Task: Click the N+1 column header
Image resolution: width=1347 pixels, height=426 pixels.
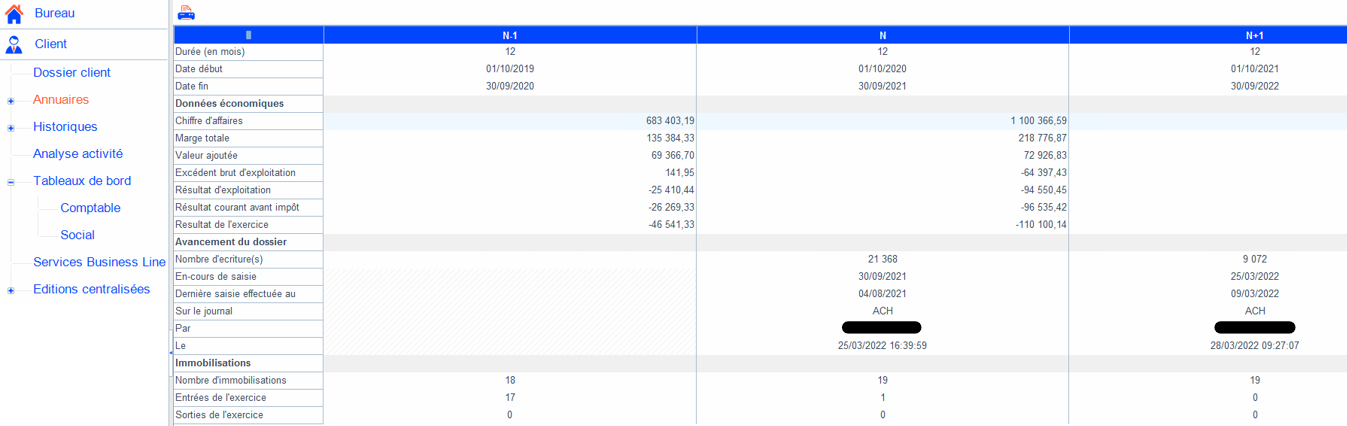Action: pyautogui.click(x=1255, y=35)
